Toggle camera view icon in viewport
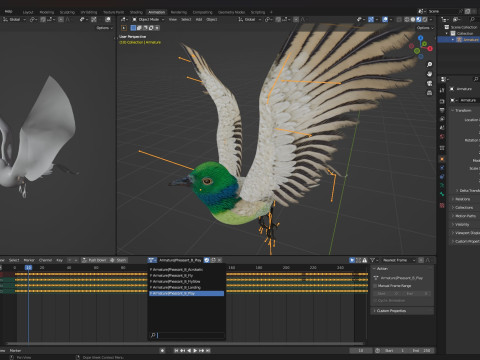 coord(430,83)
